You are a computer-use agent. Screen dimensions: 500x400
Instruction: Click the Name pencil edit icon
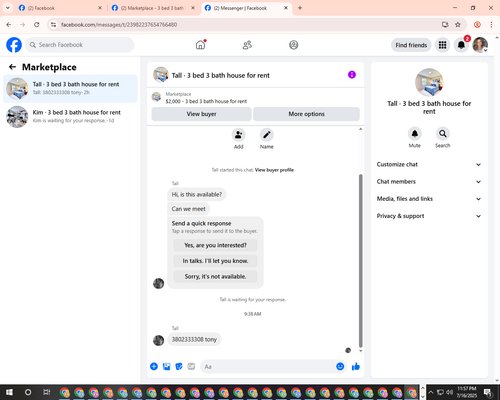point(267,135)
